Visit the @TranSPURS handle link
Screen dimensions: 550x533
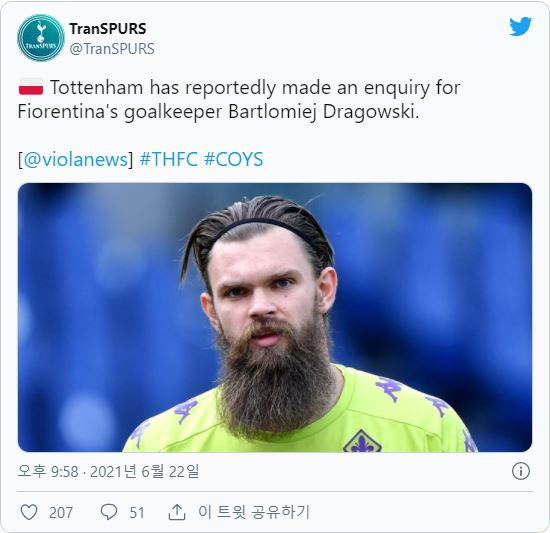[112, 49]
